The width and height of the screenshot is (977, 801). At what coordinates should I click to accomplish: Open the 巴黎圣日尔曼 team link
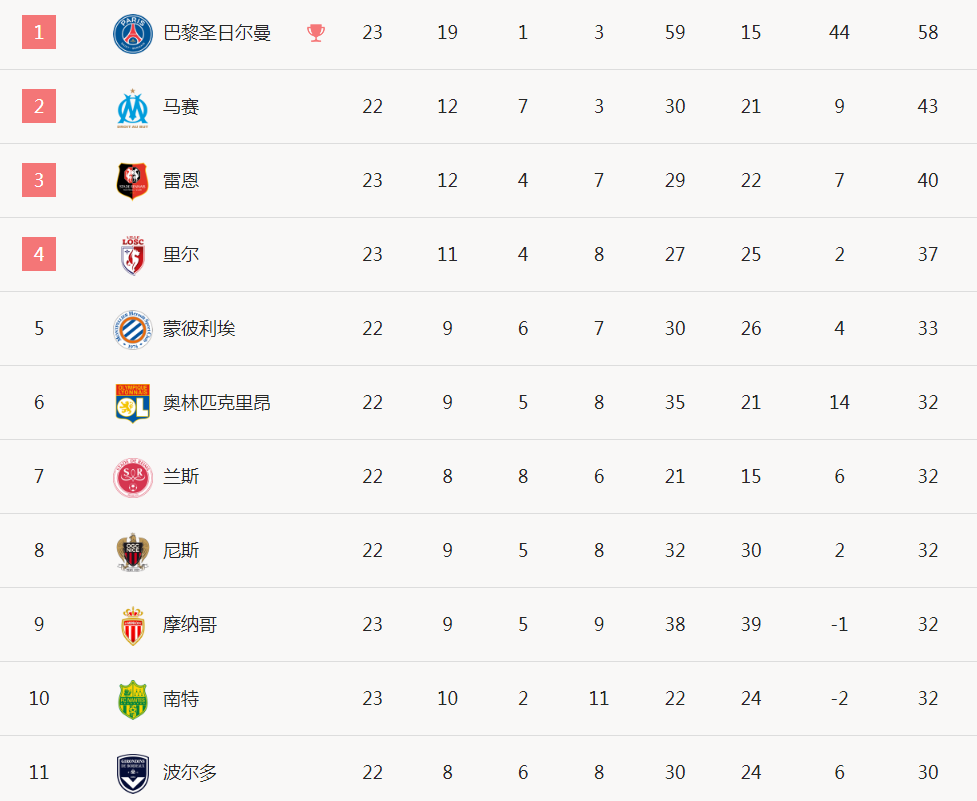pyautogui.click(x=217, y=33)
